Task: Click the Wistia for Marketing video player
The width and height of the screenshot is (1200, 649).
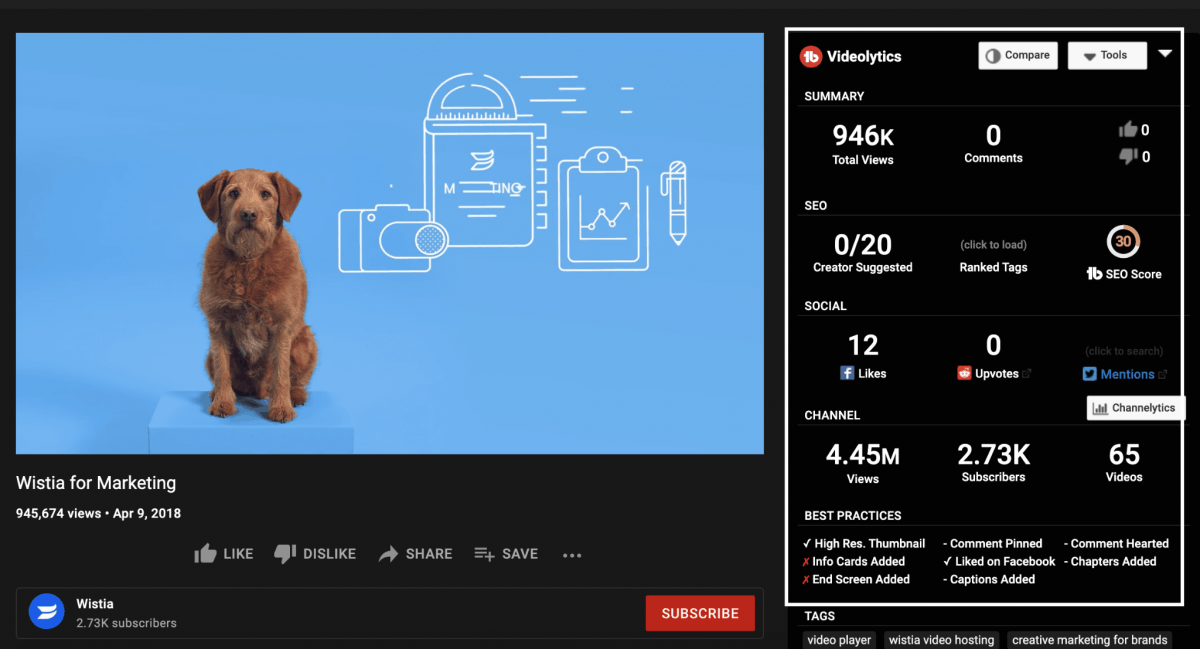Action: (390, 243)
